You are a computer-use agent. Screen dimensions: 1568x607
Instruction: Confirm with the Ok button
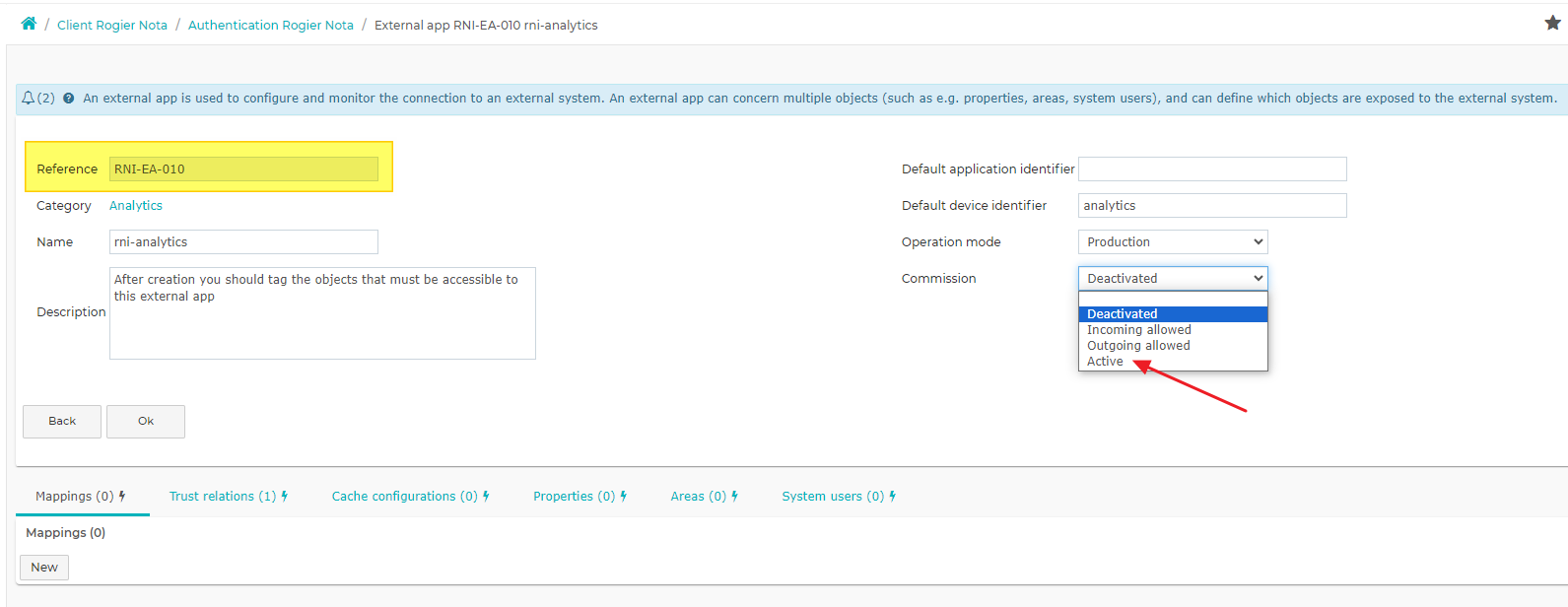[146, 422]
